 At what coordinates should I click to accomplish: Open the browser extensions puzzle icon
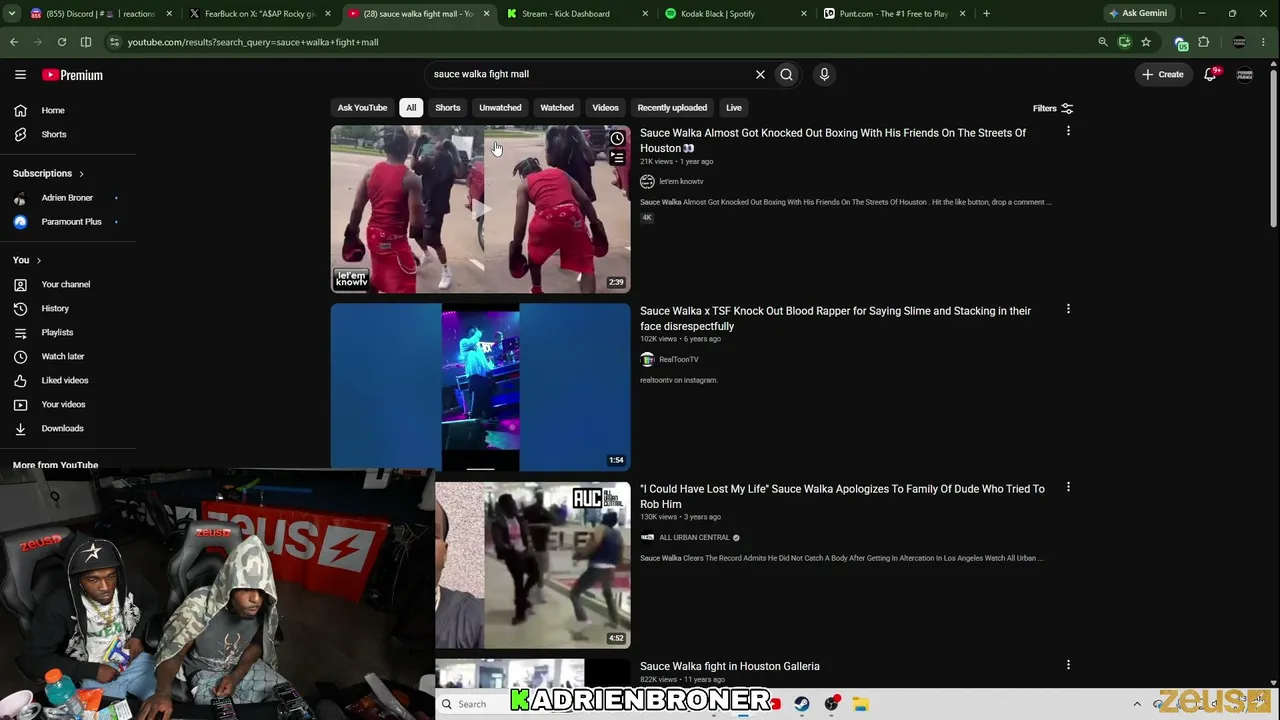coord(1204,42)
